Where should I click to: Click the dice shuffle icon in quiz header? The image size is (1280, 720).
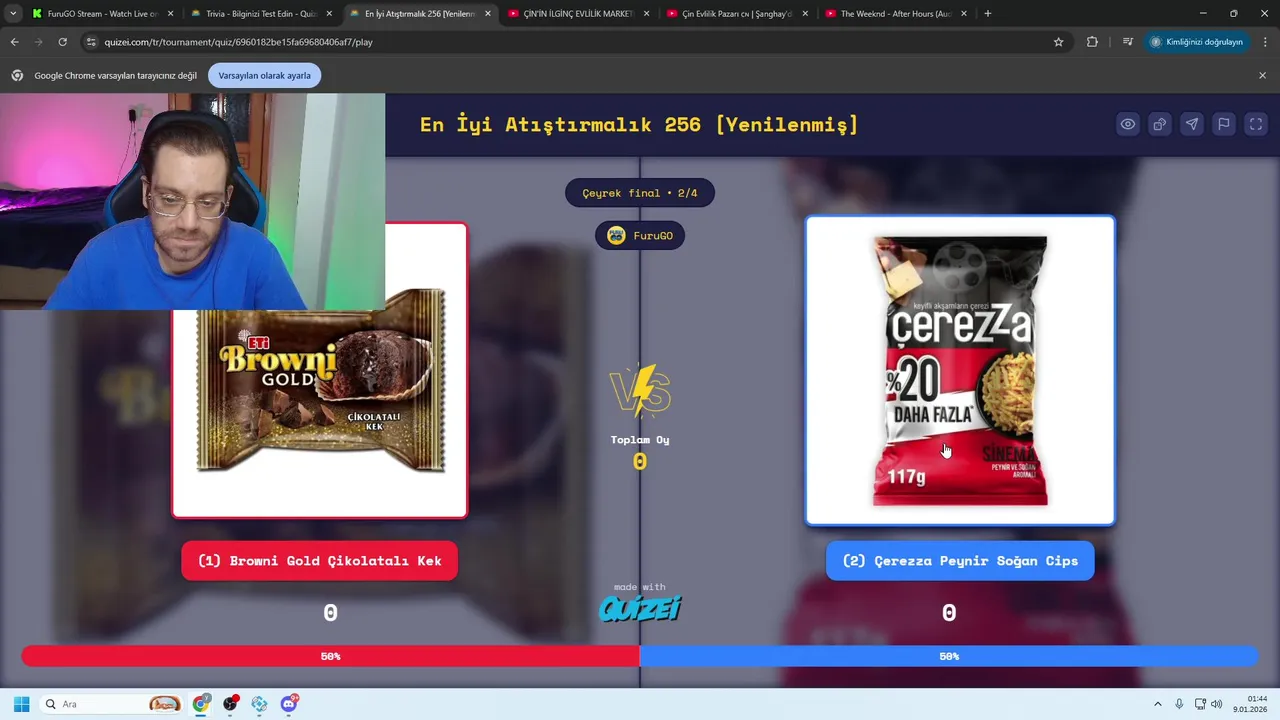coord(1160,124)
